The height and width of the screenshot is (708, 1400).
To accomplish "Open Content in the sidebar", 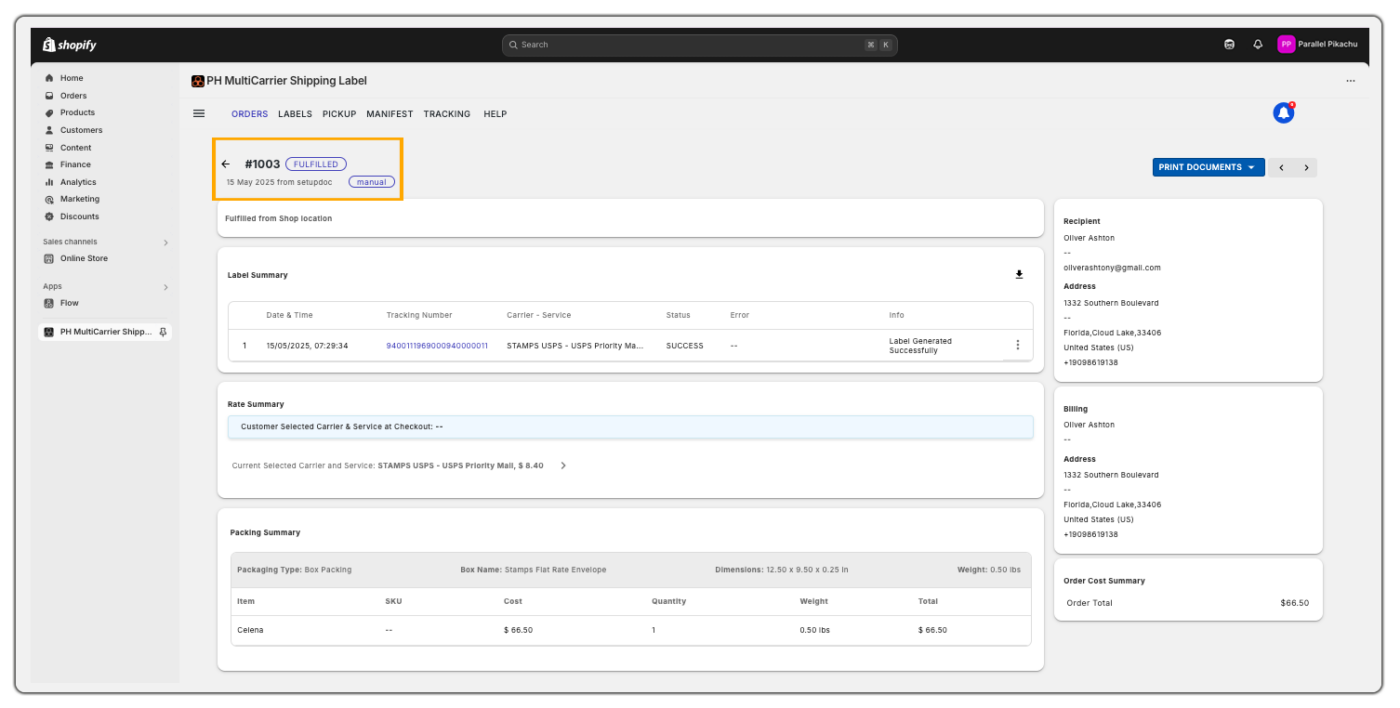I will tap(75, 148).
